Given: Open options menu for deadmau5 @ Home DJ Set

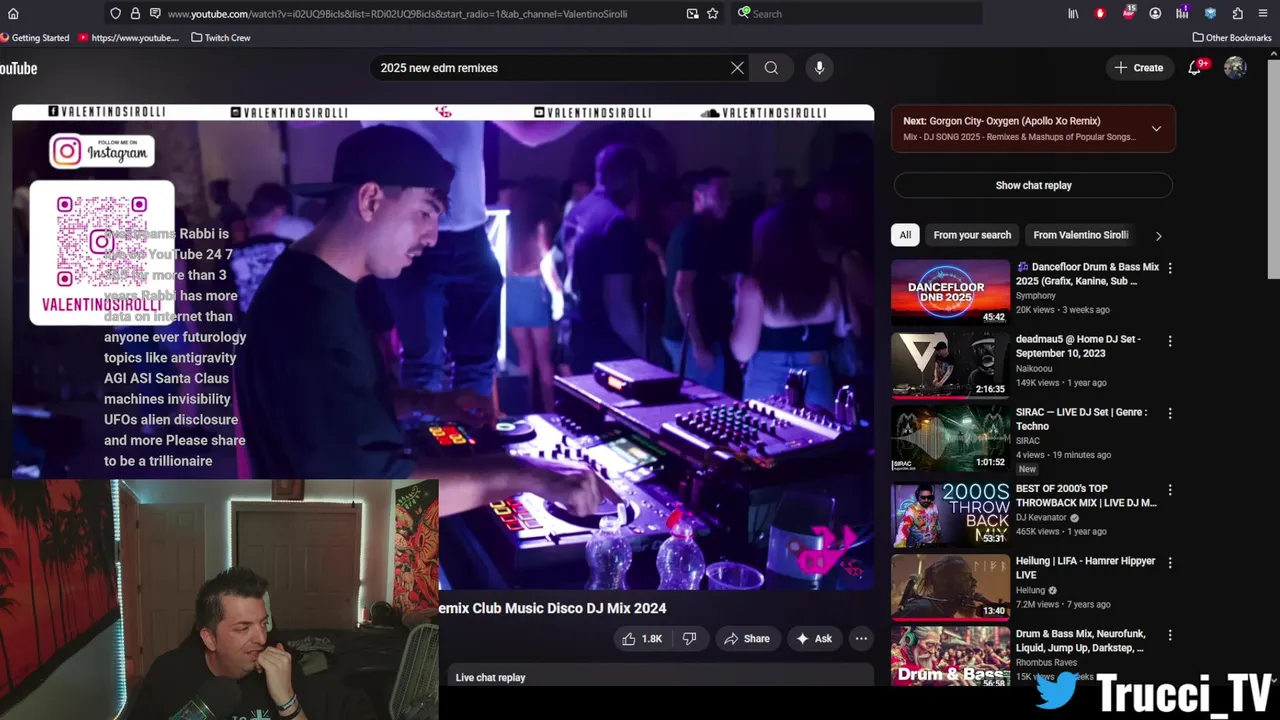Looking at the screenshot, I should 1170,341.
